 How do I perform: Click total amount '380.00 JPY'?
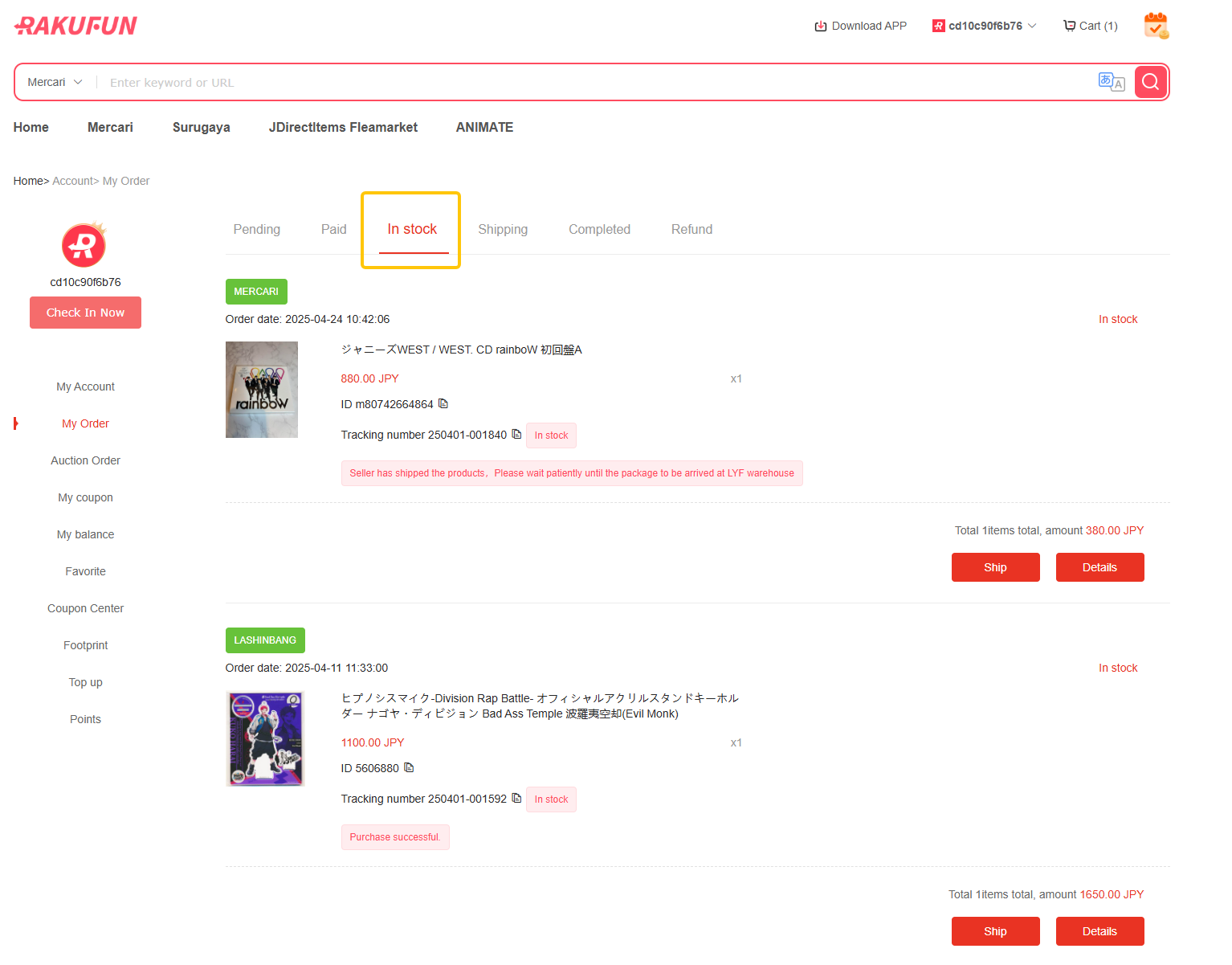1115,530
